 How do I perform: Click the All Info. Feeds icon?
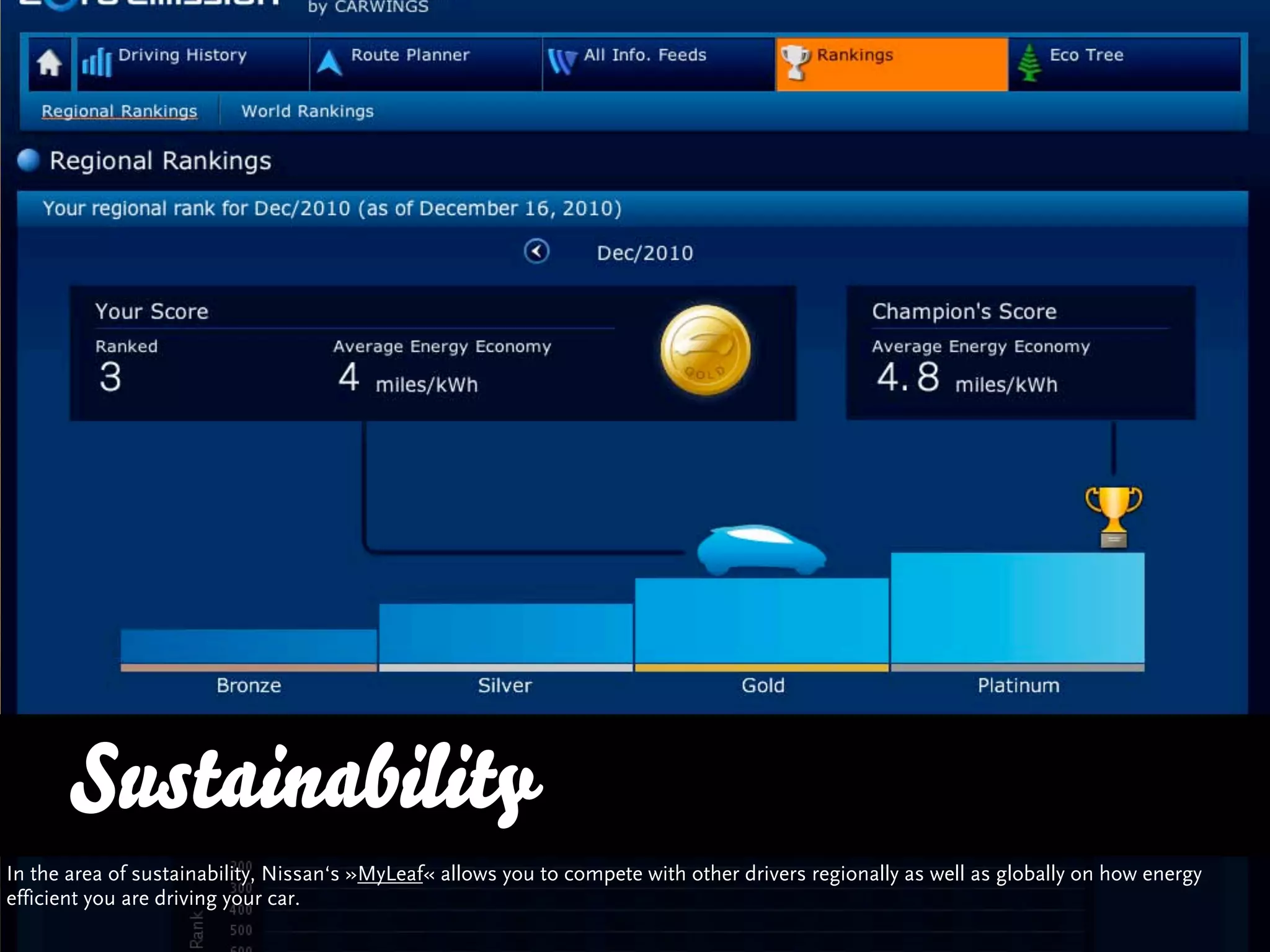click(x=562, y=62)
